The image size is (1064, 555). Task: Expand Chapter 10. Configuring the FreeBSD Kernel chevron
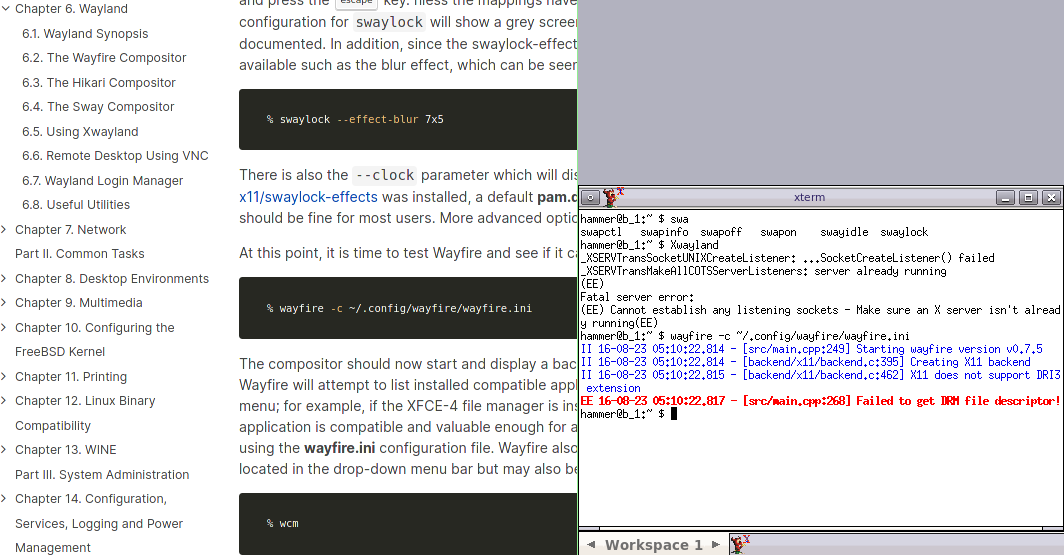4,328
